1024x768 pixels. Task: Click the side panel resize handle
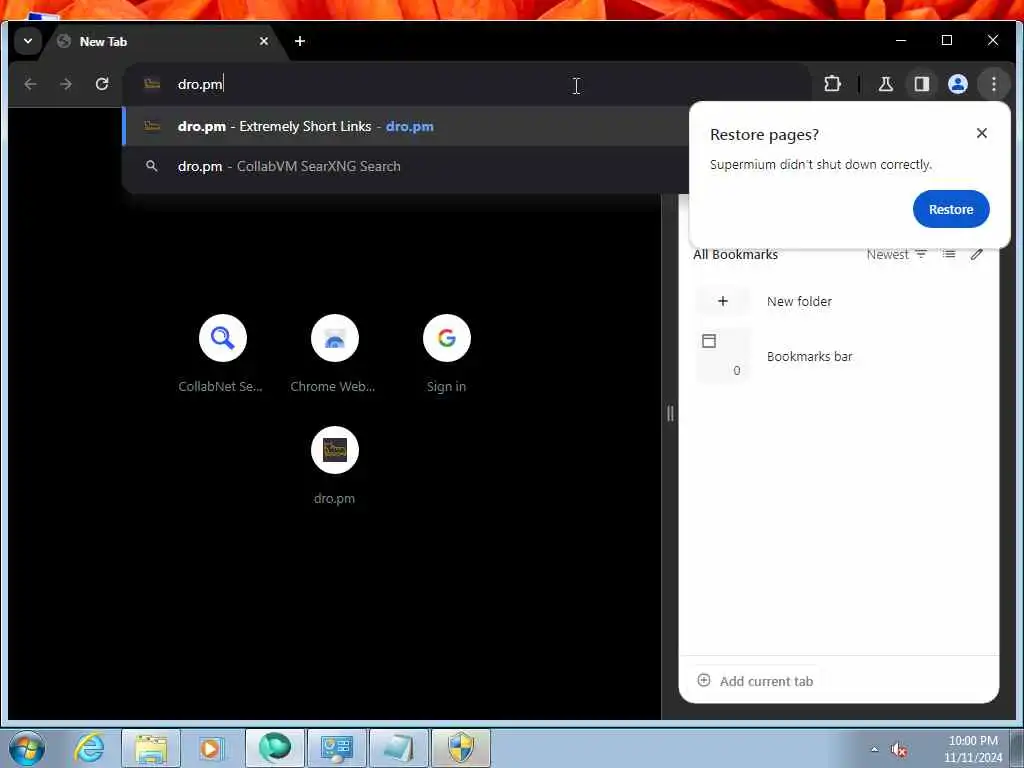pyautogui.click(x=670, y=413)
